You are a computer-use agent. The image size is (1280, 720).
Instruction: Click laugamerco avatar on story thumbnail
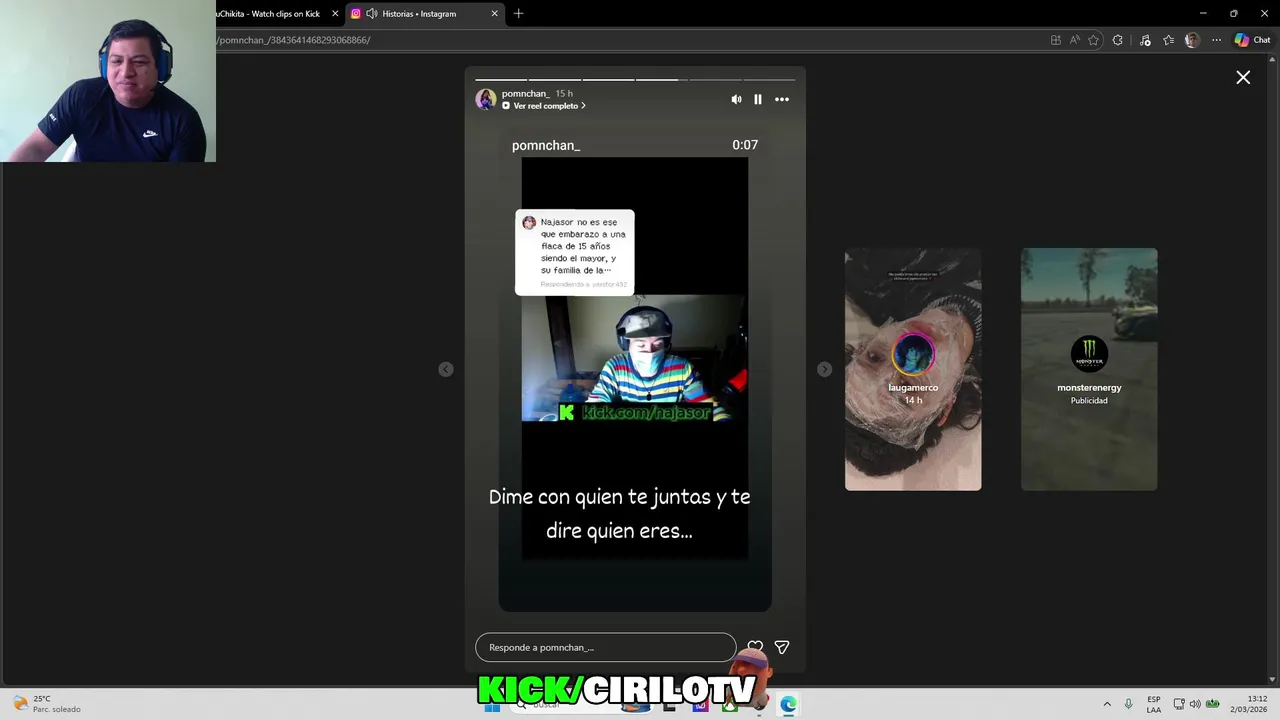(913, 354)
